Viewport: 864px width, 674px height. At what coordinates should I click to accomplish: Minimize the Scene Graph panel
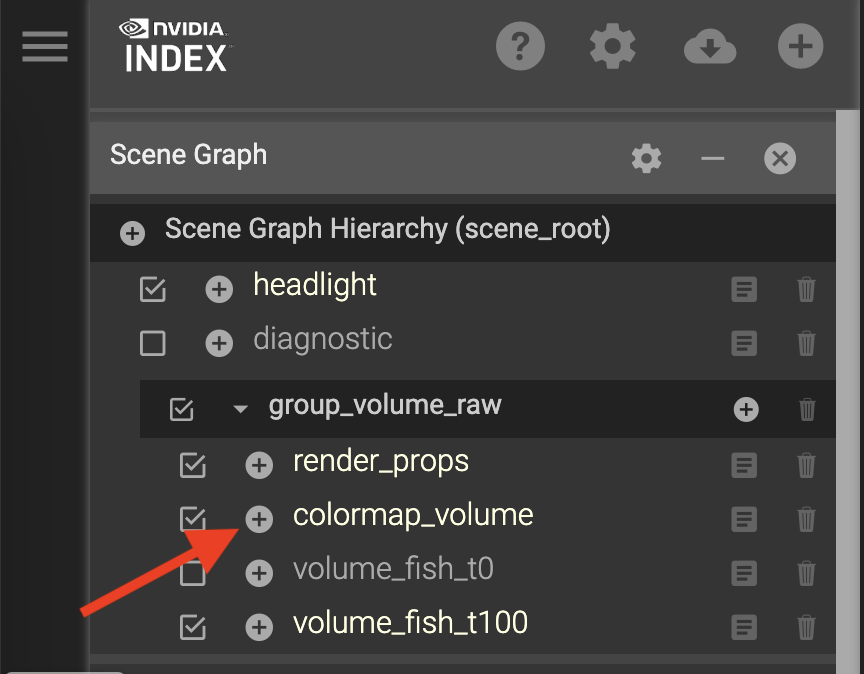coord(713,158)
